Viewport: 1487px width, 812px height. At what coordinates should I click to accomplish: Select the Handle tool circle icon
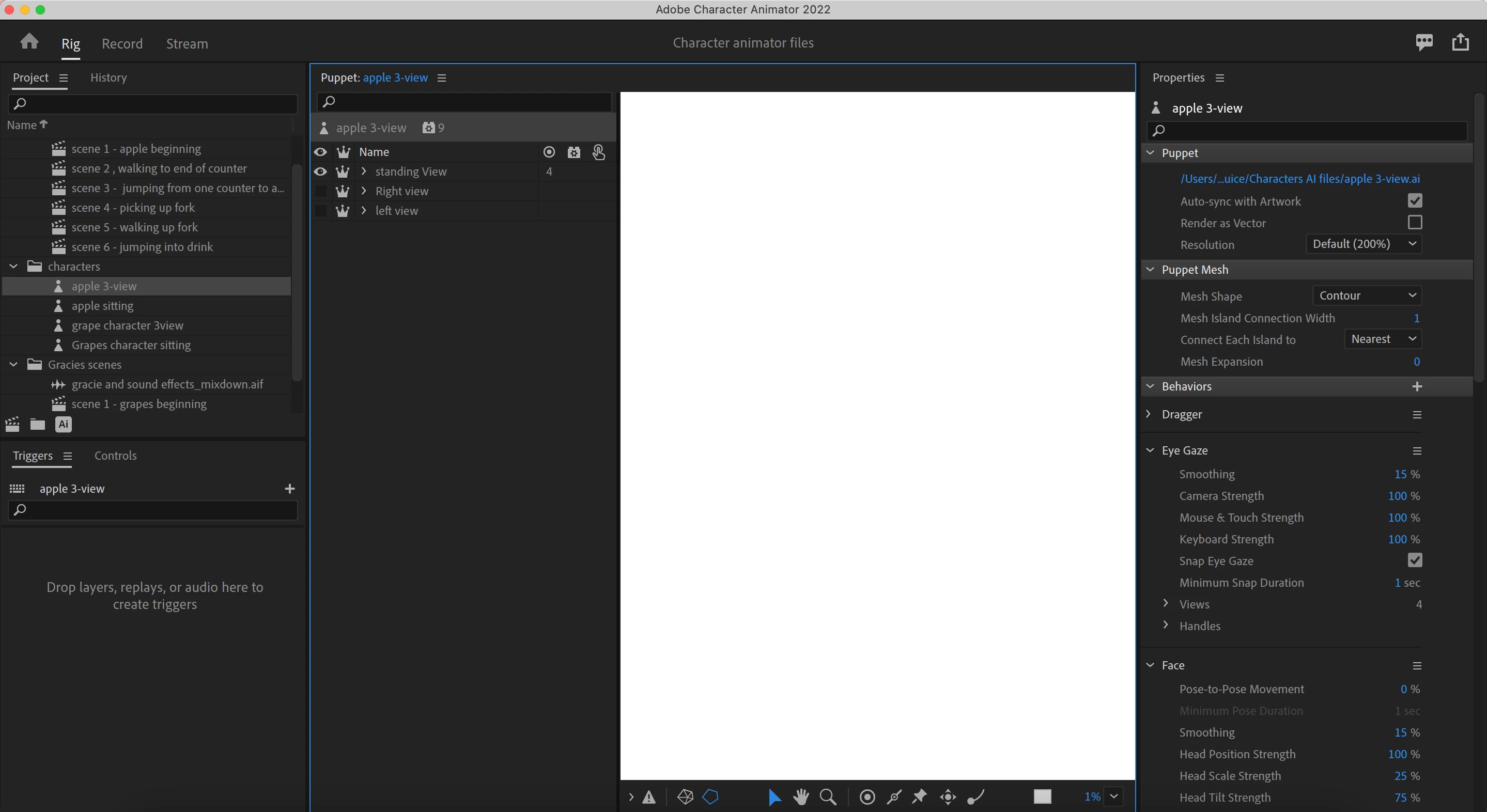[866, 797]
